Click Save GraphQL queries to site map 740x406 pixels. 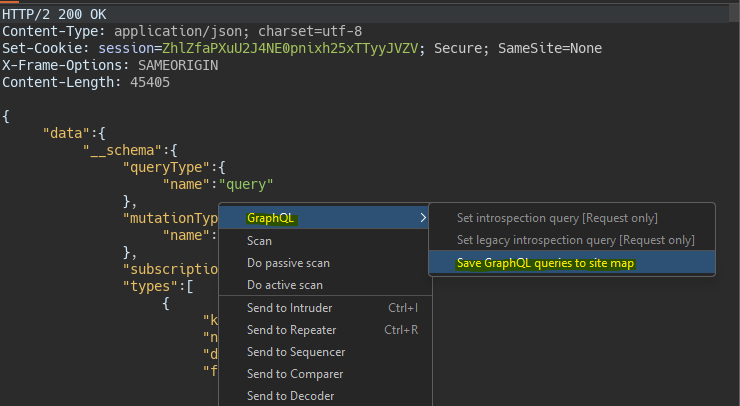(545, 263)
